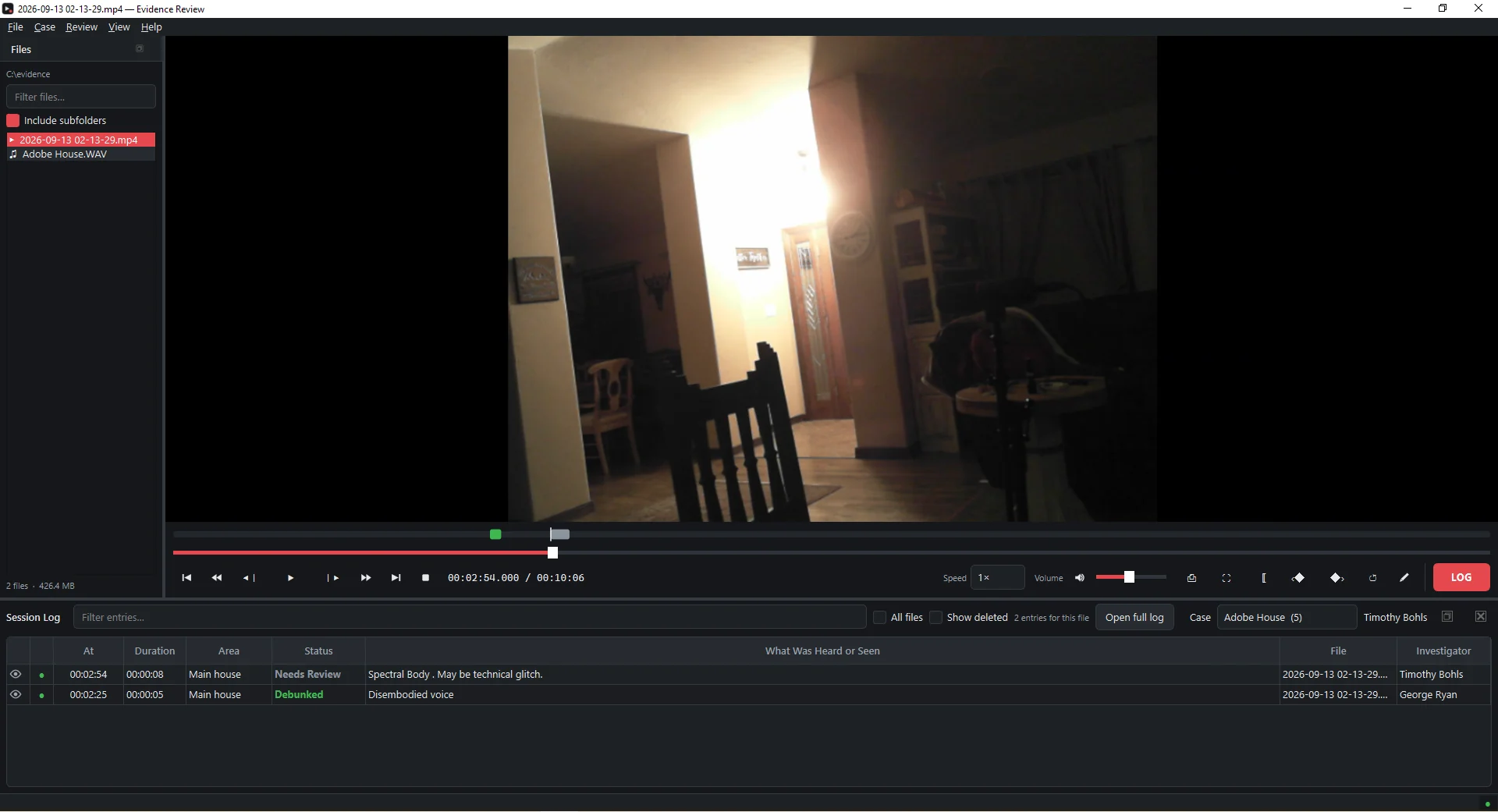Viewport: 1498px width, 812px height.
Task: Click the Disembodied voice description
Action: [410, 694]
